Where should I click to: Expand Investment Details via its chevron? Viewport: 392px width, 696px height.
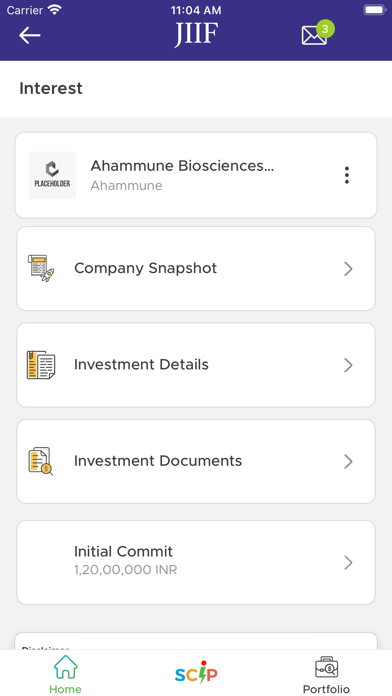[x=348, y=365]
